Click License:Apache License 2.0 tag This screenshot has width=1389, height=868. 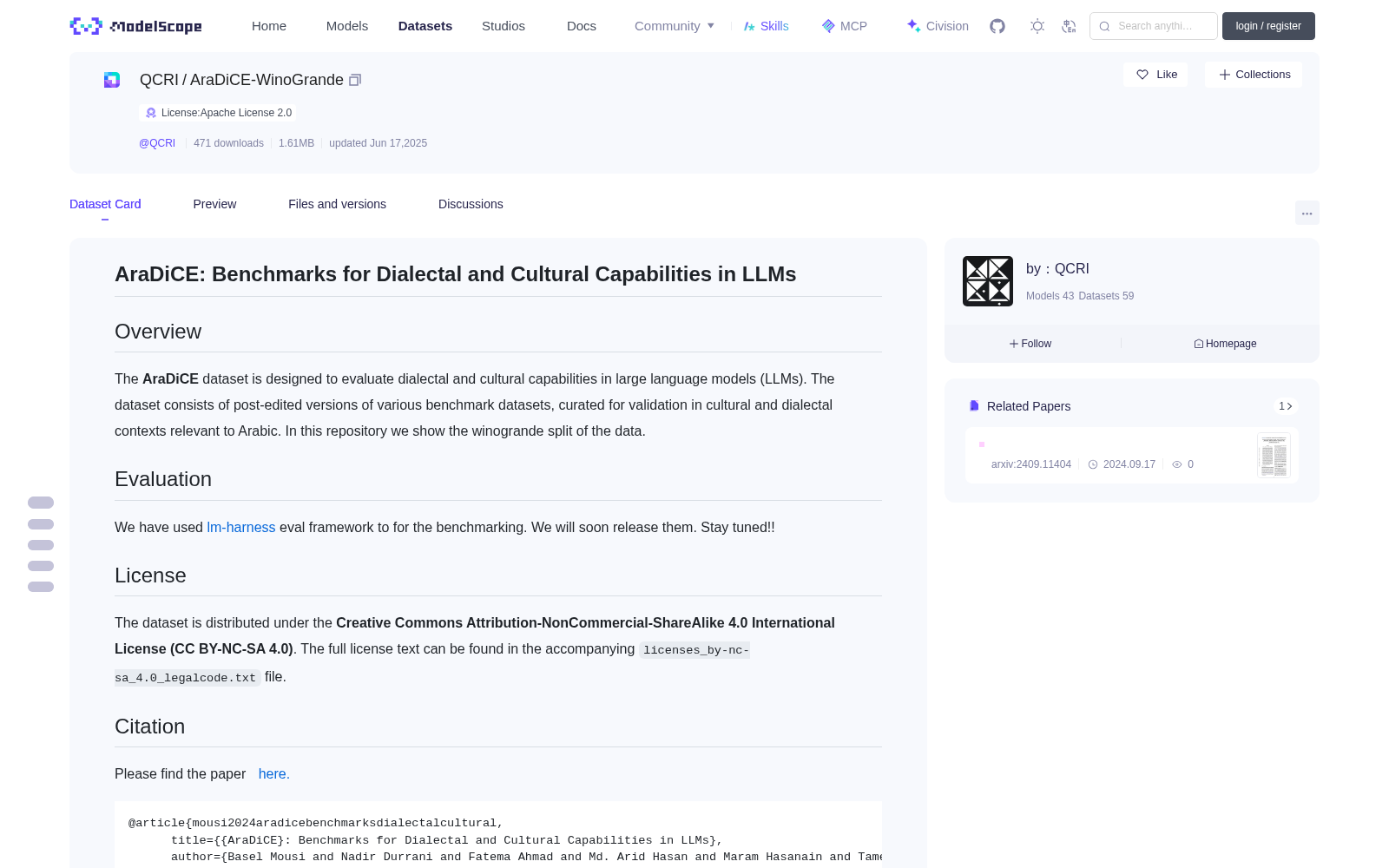pyautogui.click(x=218, y=113)
